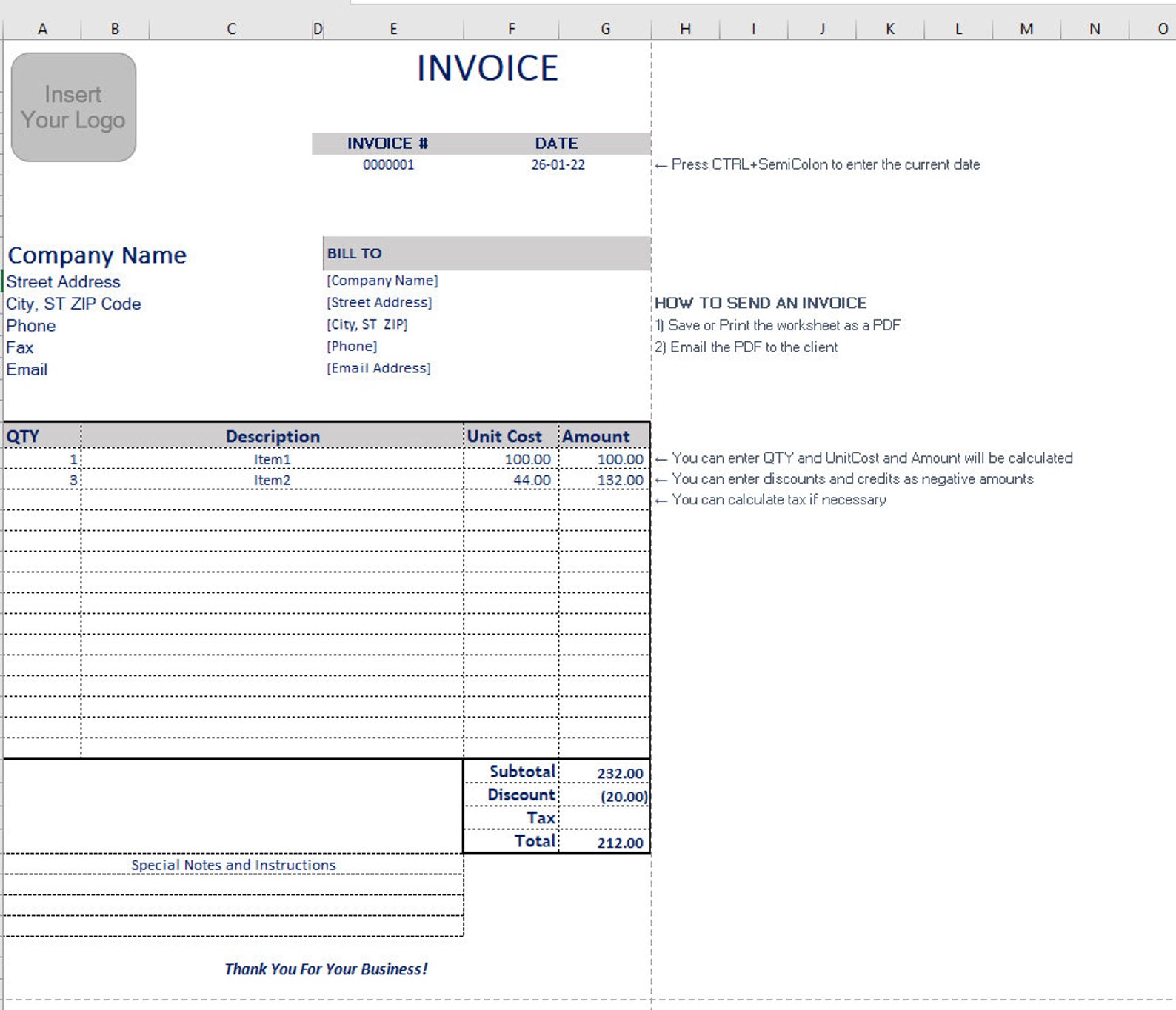This screenshot has height=1010, width=1176.
Task: Select the Item1 description cell
Action: tap(273, 459)
